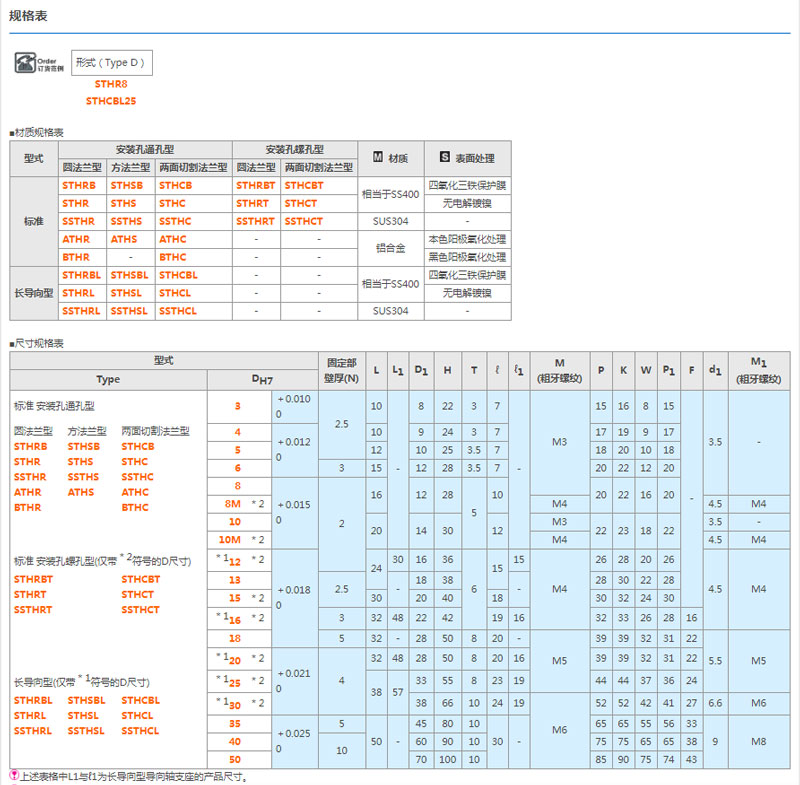Open STHRBT in the size table
Screen dimensions: 800x785
pyautogui.click(x=33, y=579)
